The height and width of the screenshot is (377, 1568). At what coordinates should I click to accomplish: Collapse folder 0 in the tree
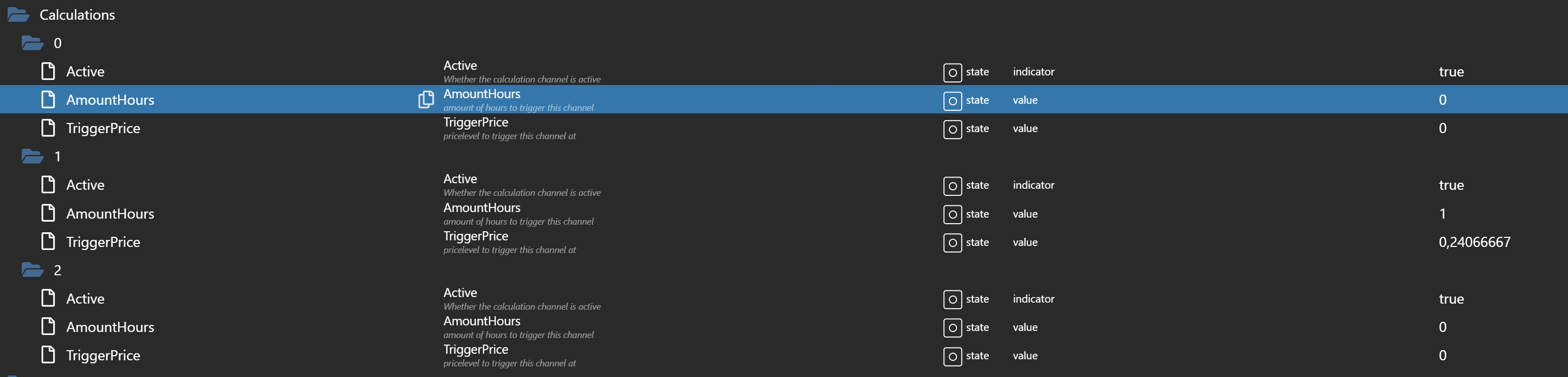[32, 43]
